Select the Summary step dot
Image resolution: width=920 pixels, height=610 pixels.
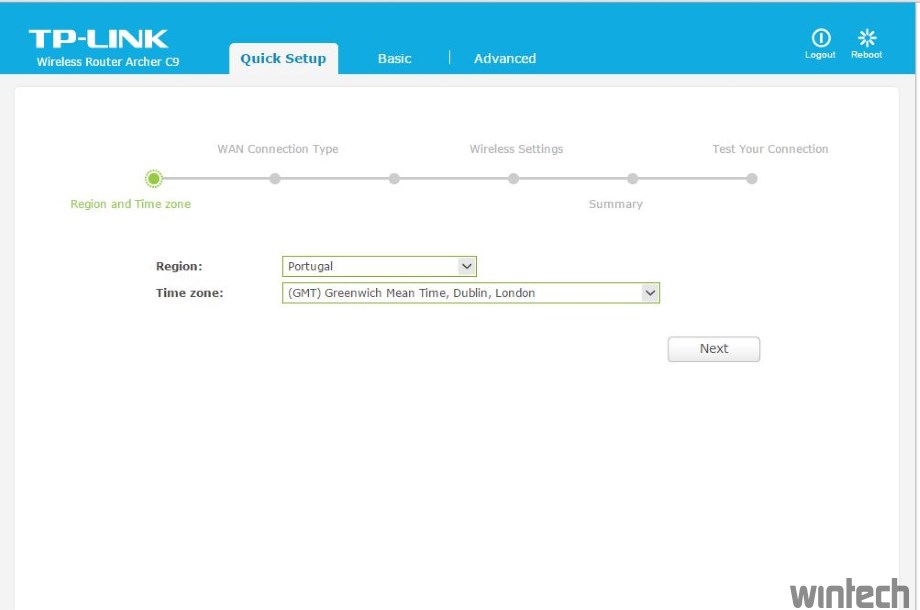coord(632,179)
